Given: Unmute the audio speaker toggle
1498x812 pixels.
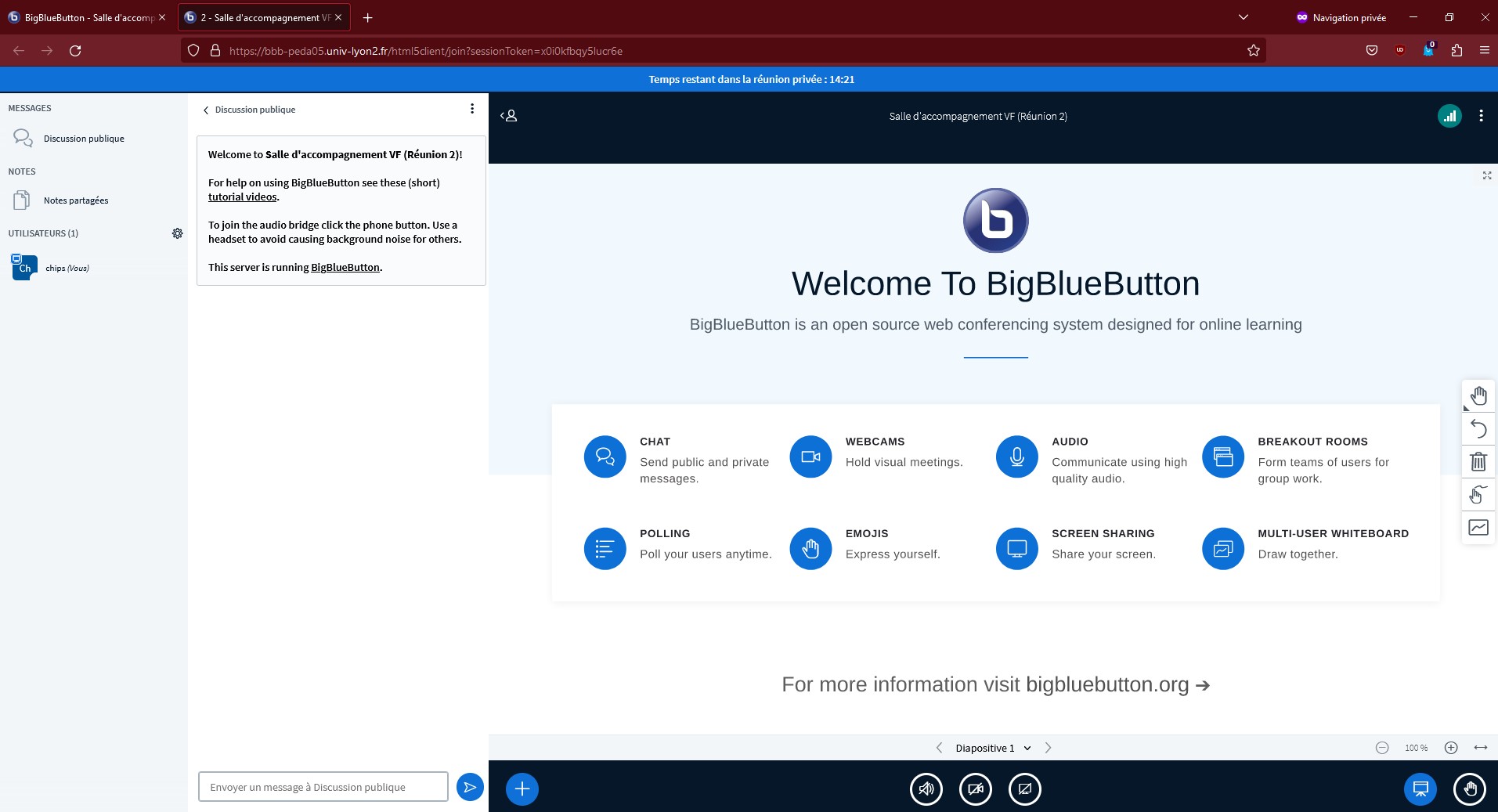Looking at the screenshot, I should coord(926,789).
